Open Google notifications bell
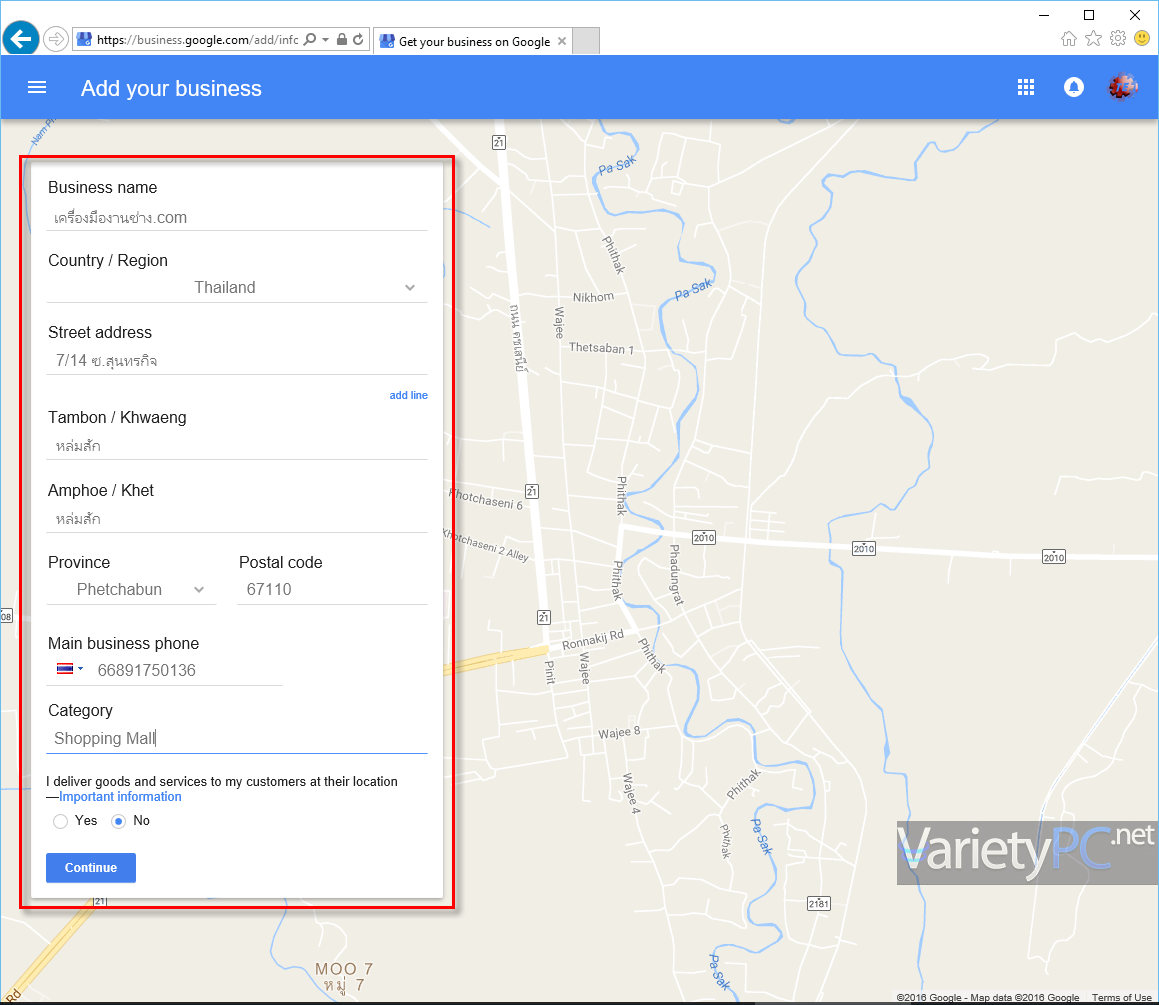The width and height of the screenshot is (1159, 1005). point(1073,87)
